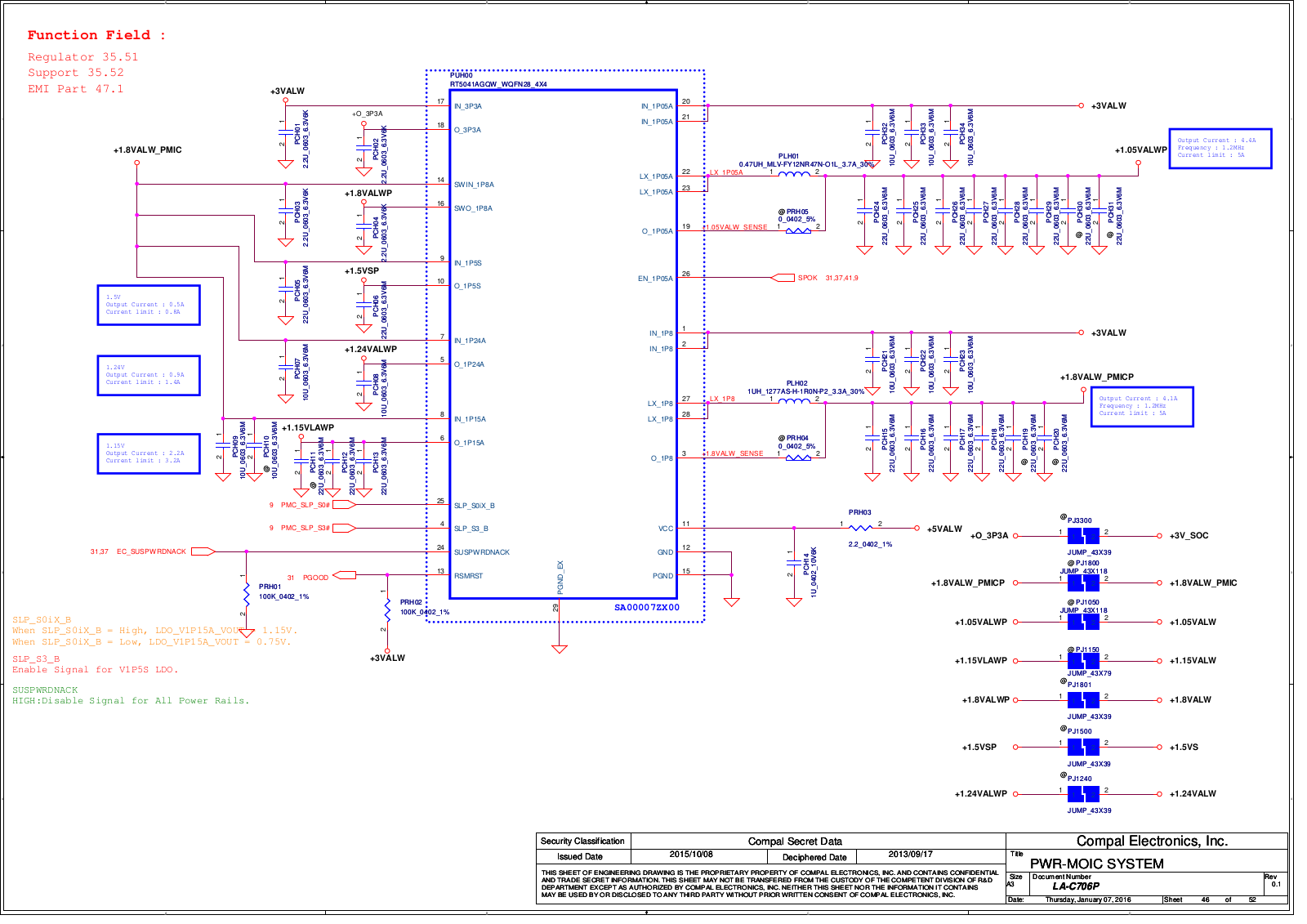Click the PJ1050 jumper symbol
The image size is (1307, 924).
[x=1083, y=622]
